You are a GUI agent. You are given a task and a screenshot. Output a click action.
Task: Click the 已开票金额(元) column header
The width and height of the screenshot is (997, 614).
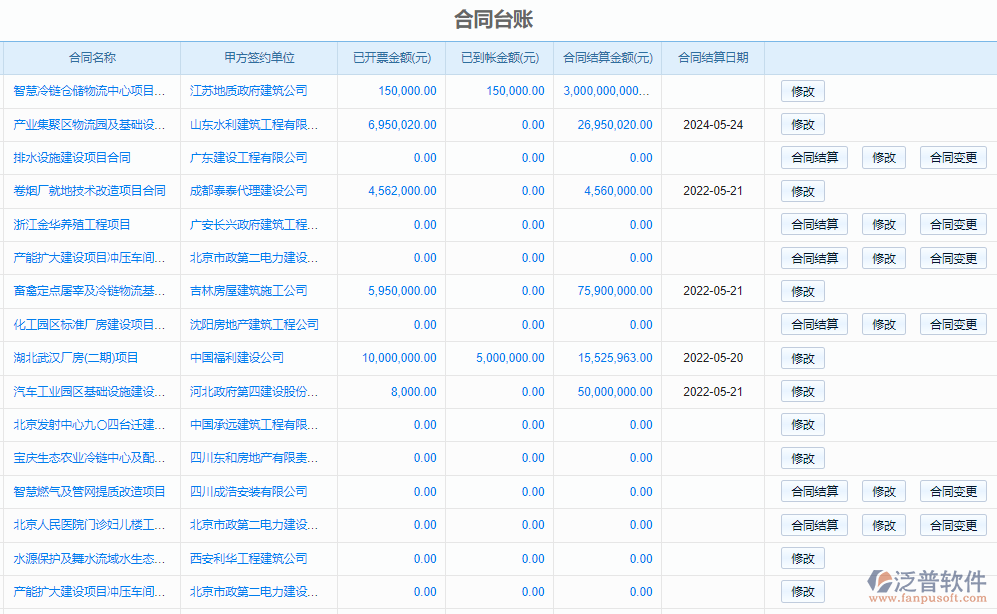tap(391, 58)
